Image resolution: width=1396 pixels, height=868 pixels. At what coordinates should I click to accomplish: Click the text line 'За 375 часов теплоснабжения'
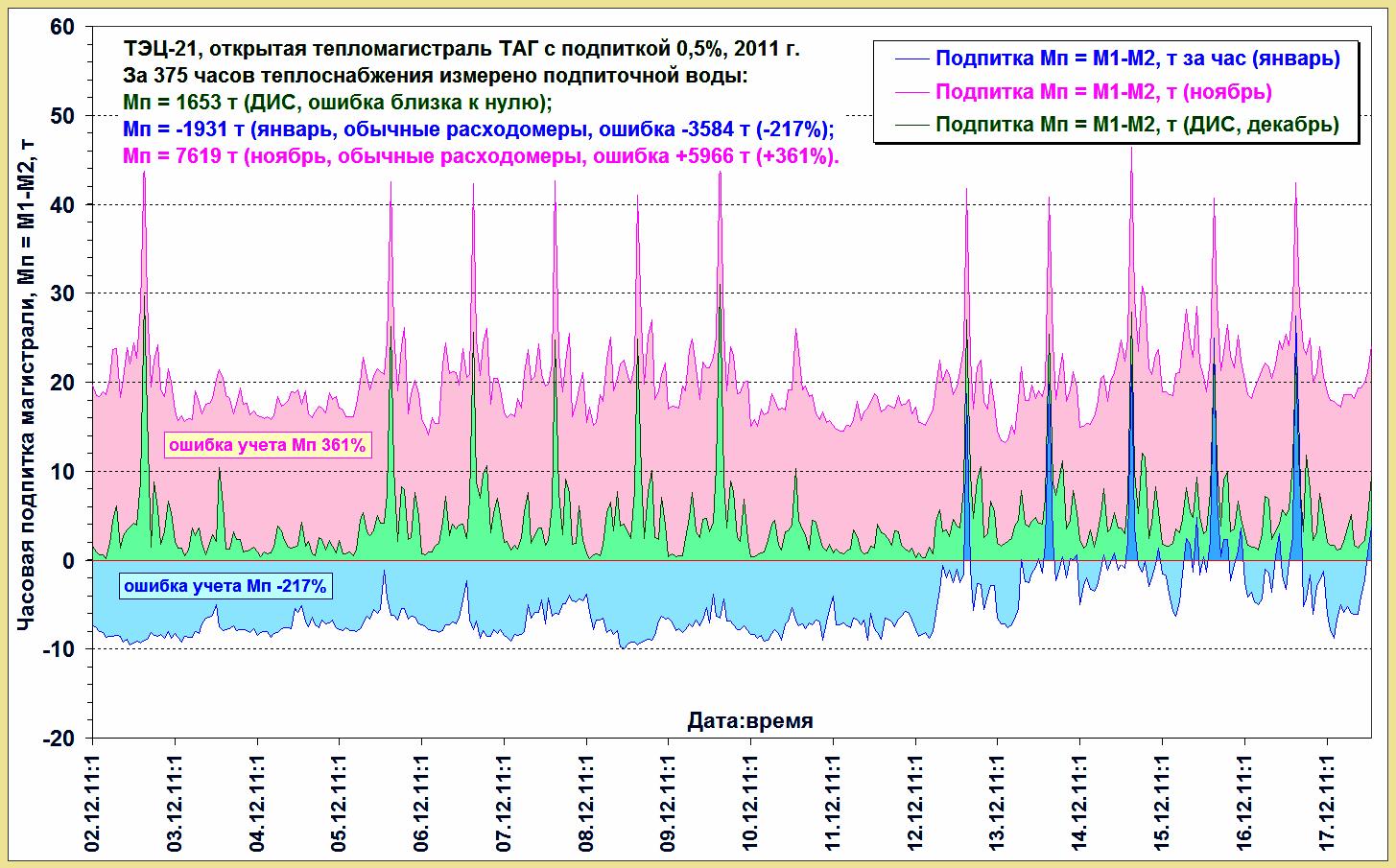pyautogui.click(x=435, y=76)
